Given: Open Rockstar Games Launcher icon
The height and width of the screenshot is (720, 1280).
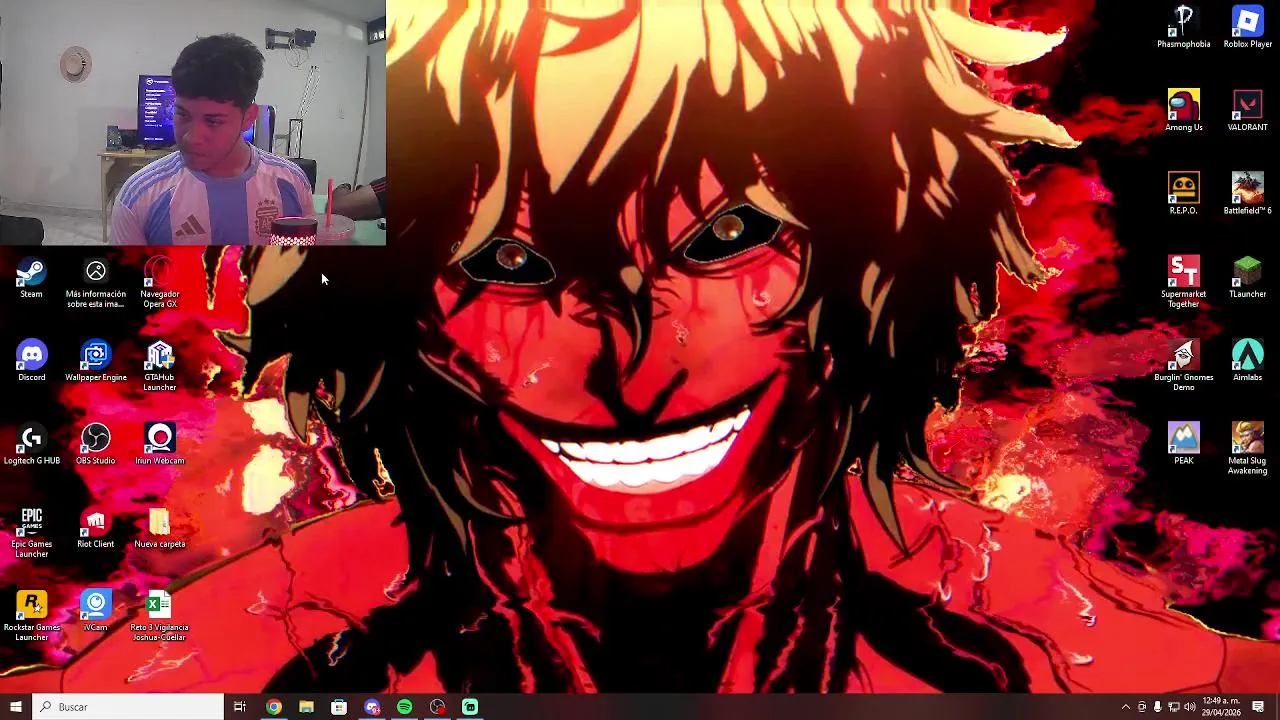Looking at the screenshot, I should point(31,616).
